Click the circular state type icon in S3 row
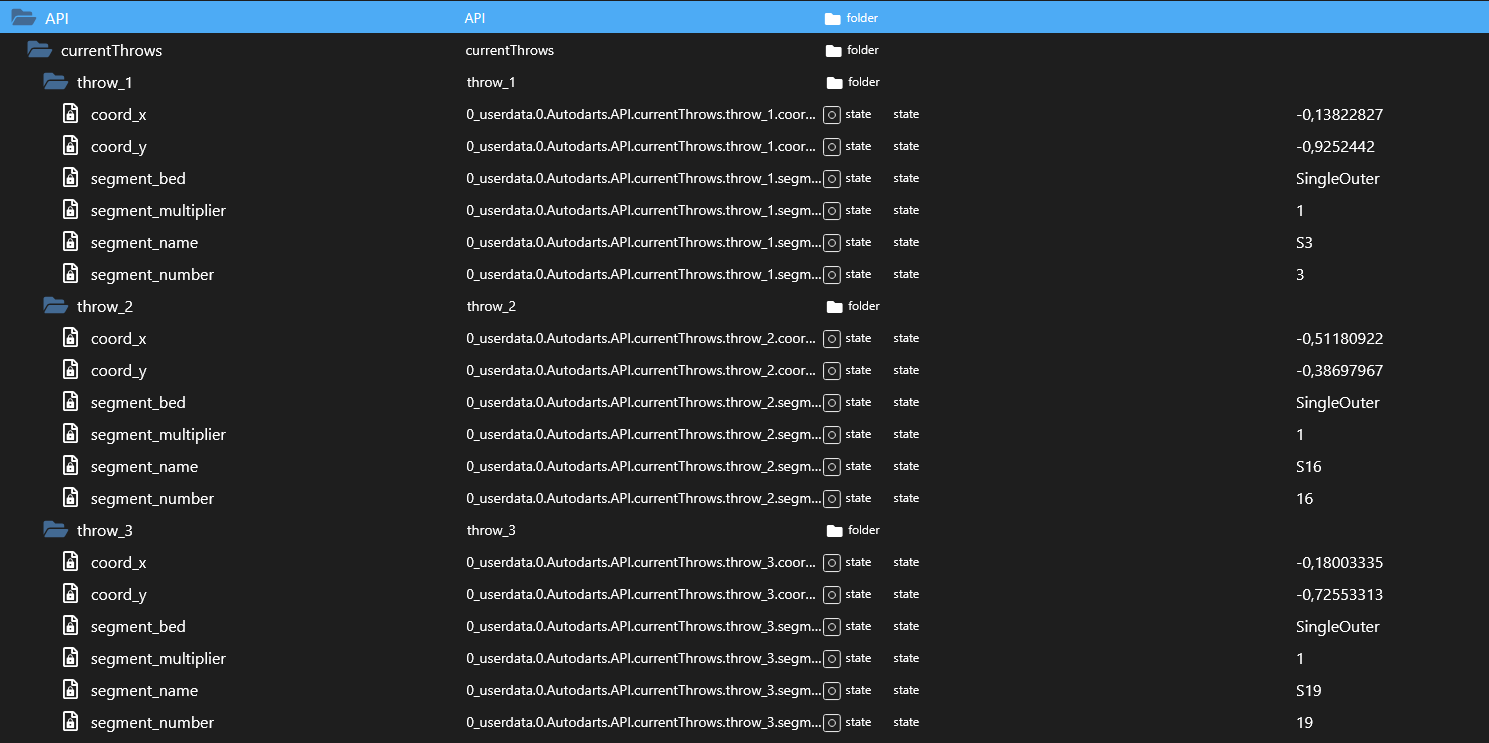The image size is (1489, 743). (x=832, y=242)
